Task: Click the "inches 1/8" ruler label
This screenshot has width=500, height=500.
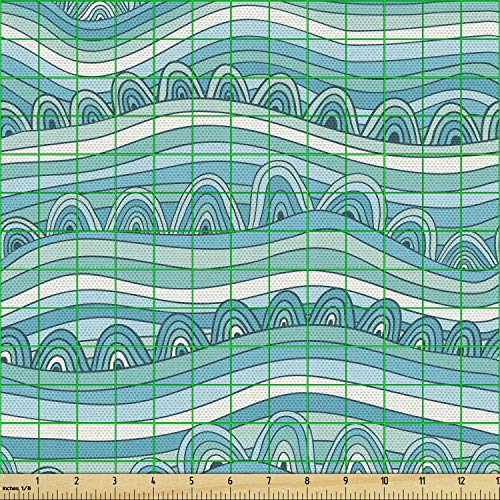Action: [16, 488]
